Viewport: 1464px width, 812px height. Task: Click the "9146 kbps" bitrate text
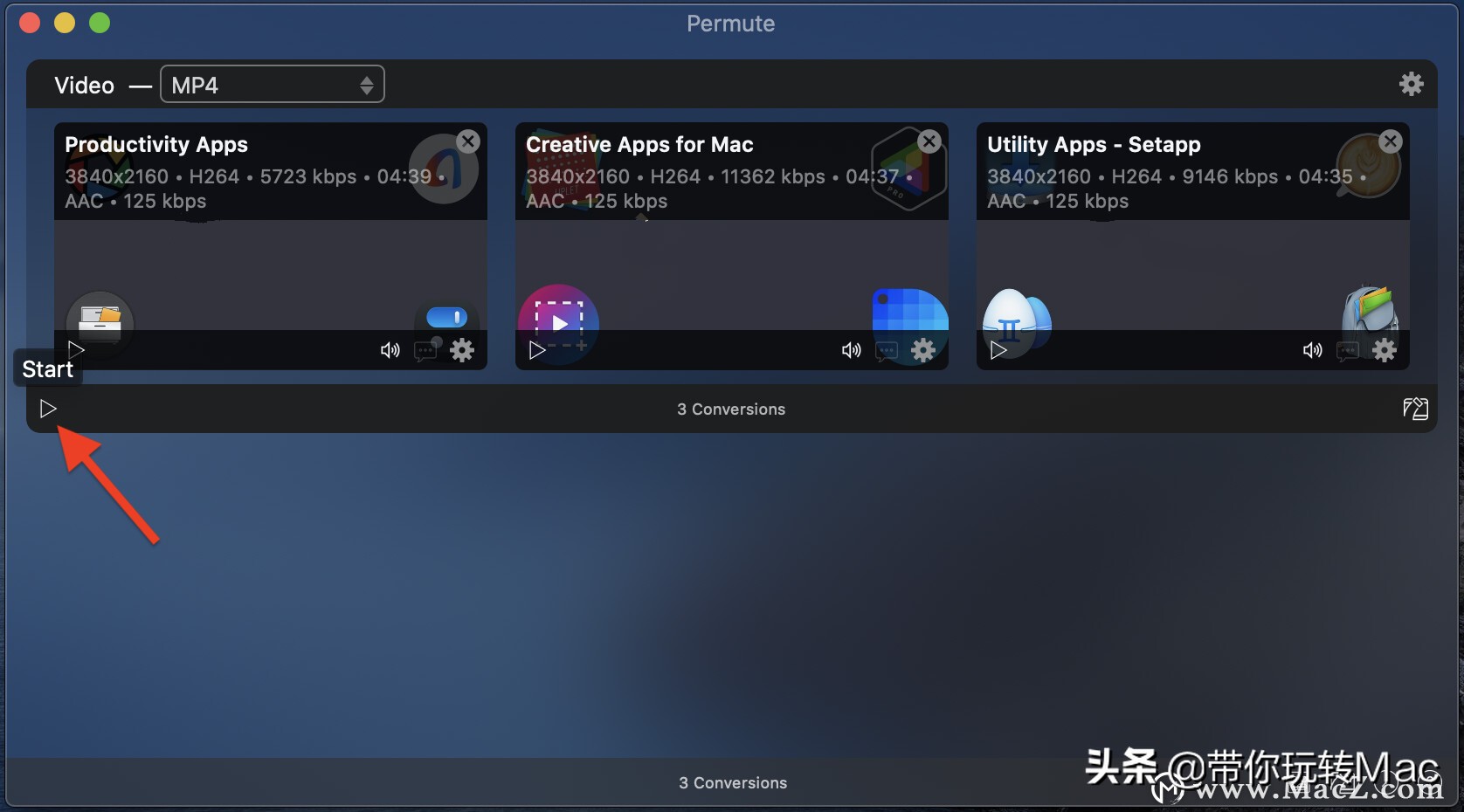tap(1230, 176)
